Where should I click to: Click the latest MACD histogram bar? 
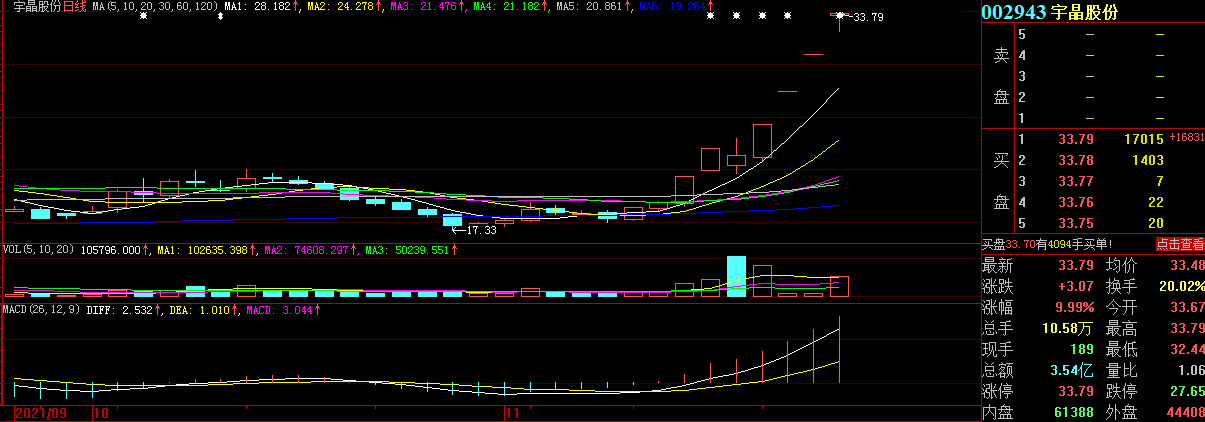pos(839,350)
